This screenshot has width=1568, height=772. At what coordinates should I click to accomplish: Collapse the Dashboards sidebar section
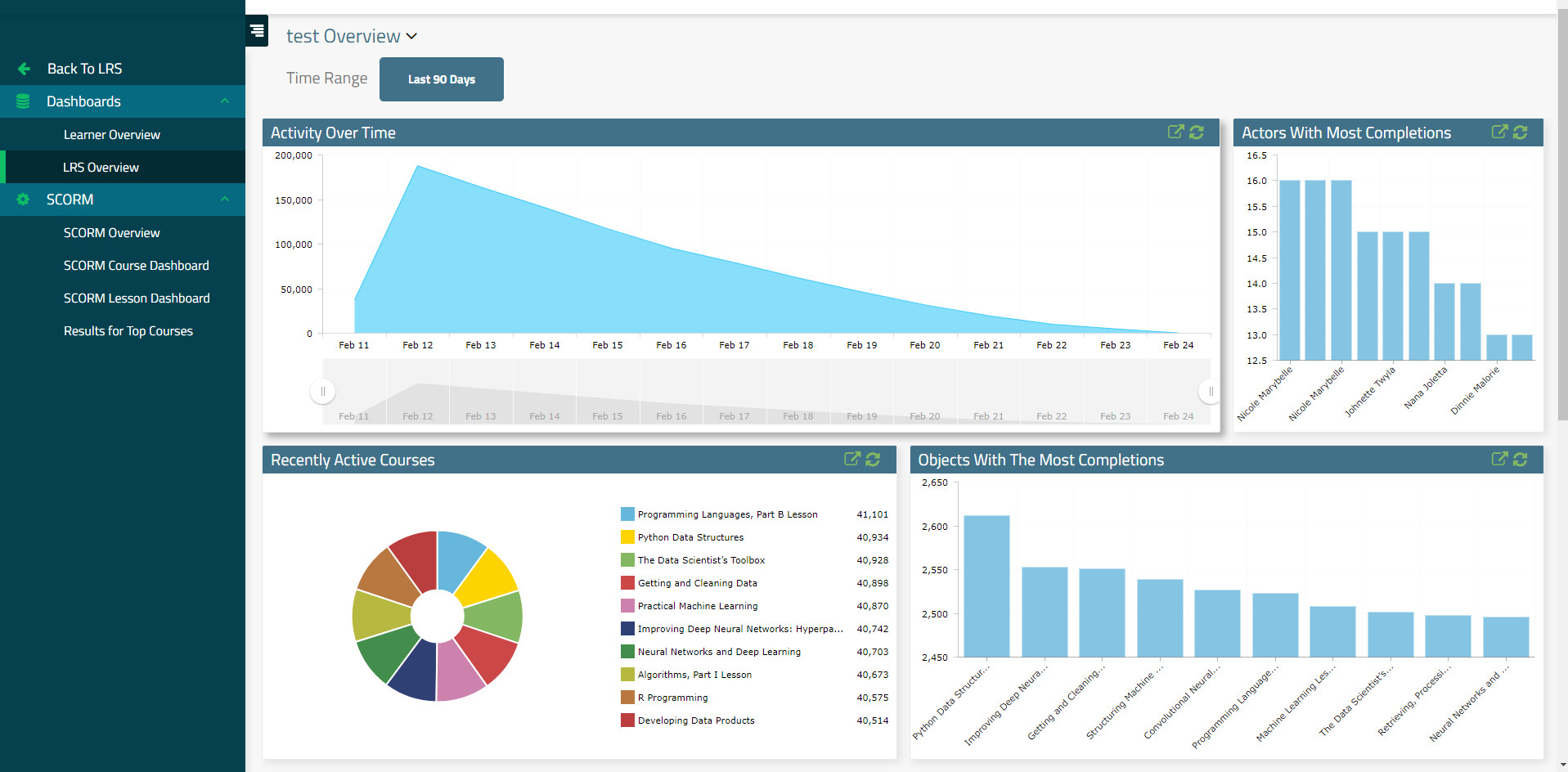pyautogui.click(x=224, y=101)
